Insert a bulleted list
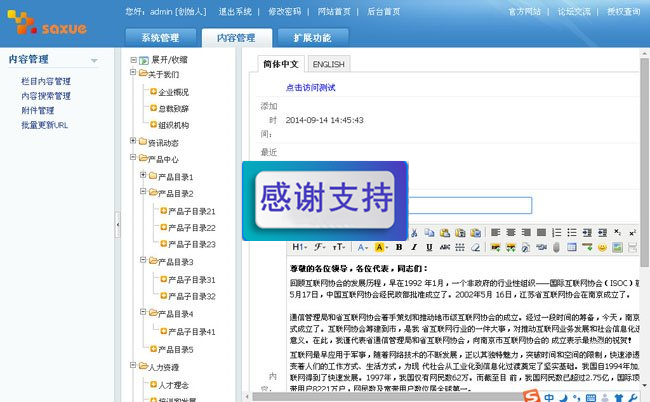 [572, 232]
